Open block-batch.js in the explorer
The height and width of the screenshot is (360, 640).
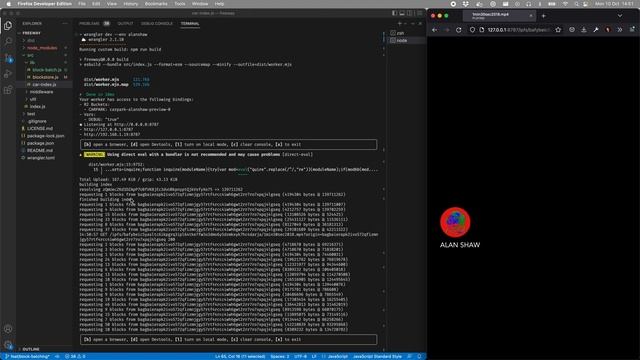[47, 70]
